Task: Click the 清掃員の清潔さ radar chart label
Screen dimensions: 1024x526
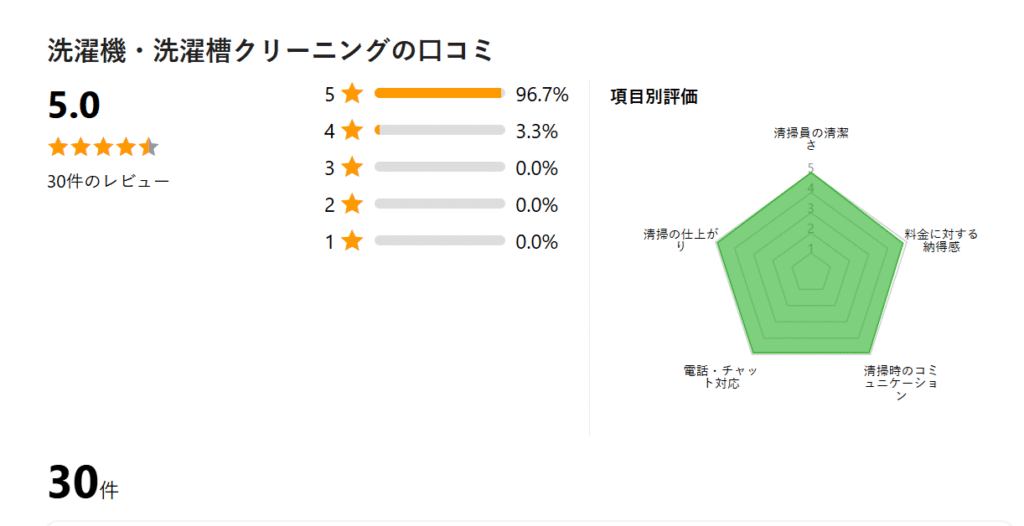Action: click(x=811, y=138)
